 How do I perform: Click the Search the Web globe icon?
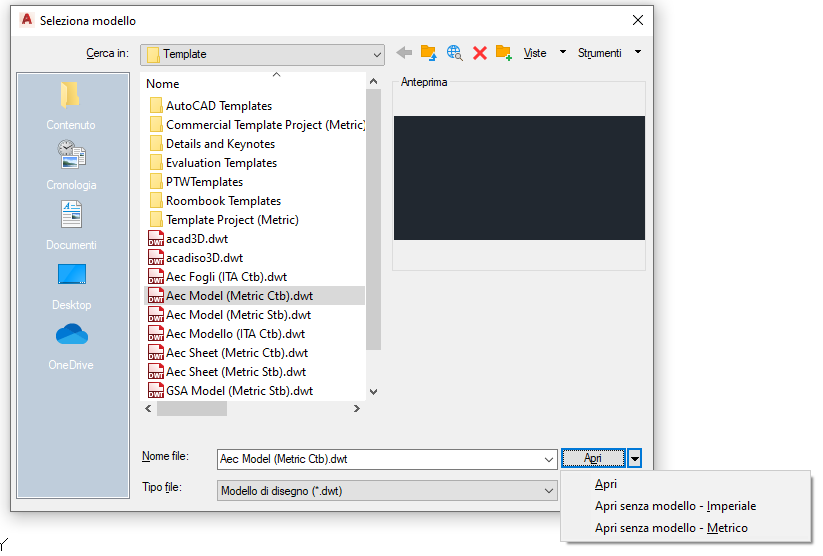[x=455, y=53]
